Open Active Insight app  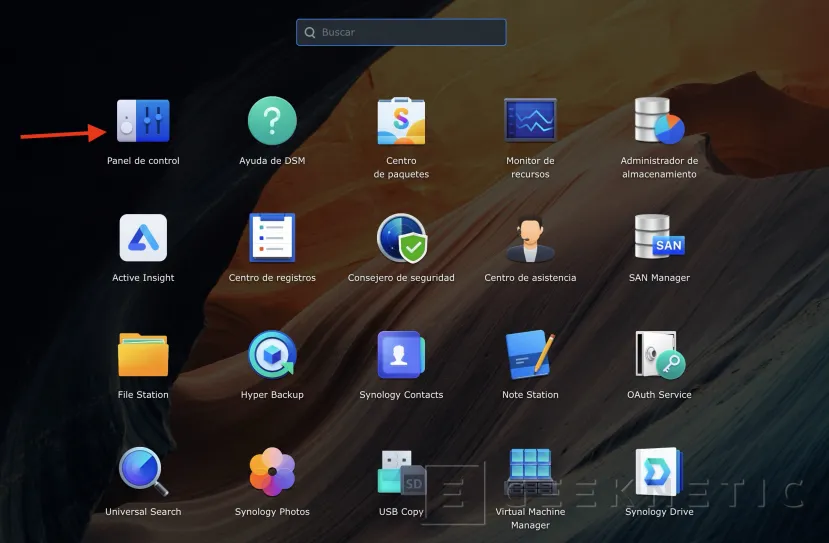[143, 238]
